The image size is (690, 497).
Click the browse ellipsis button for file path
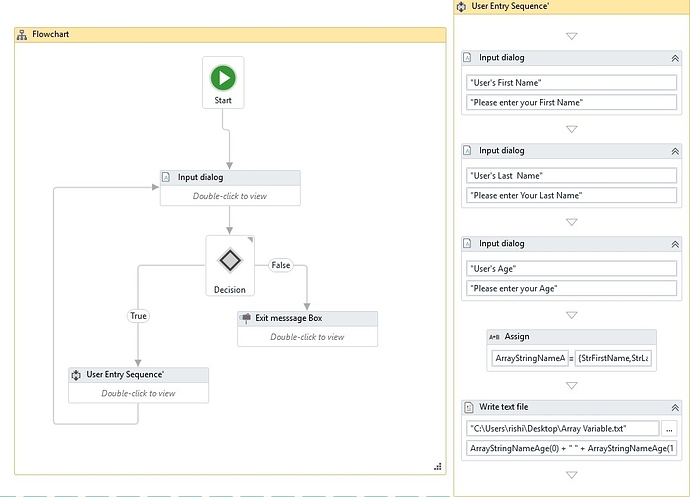click(669, 428)
